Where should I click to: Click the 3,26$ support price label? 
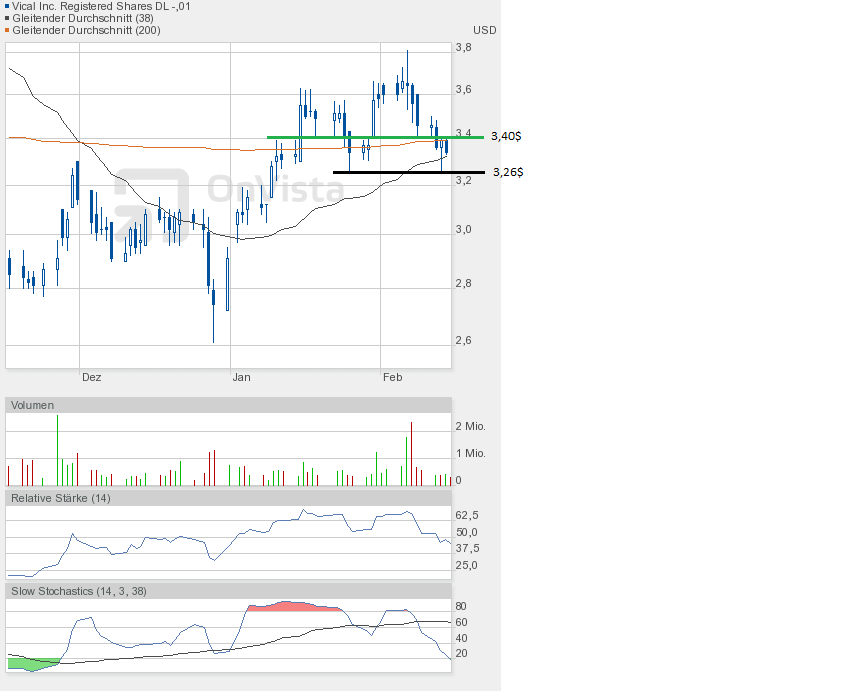pos(506,172)
